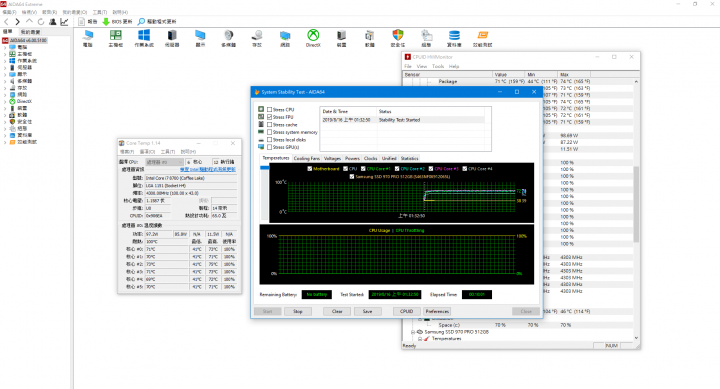
Task: Expand the DirectX tree node in sidebar
Action: tap(5, 101)
